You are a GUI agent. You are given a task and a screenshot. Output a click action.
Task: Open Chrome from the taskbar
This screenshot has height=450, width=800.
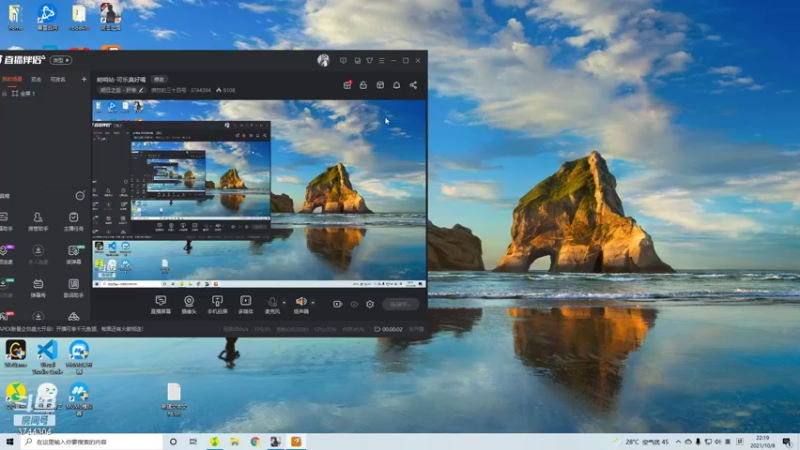[255, 441]
